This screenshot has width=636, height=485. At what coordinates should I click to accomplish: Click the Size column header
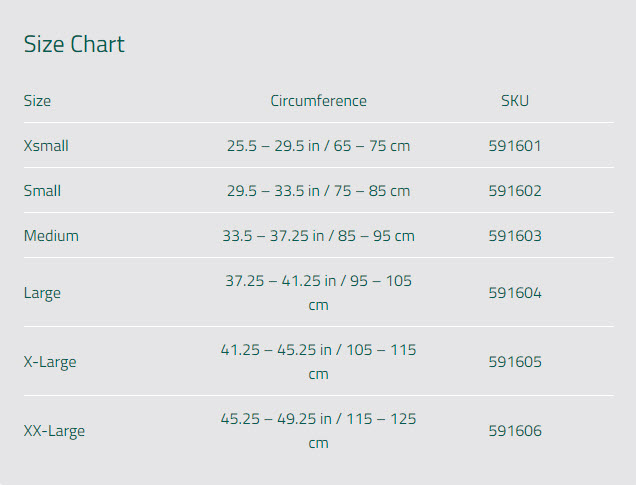[37, 101]
